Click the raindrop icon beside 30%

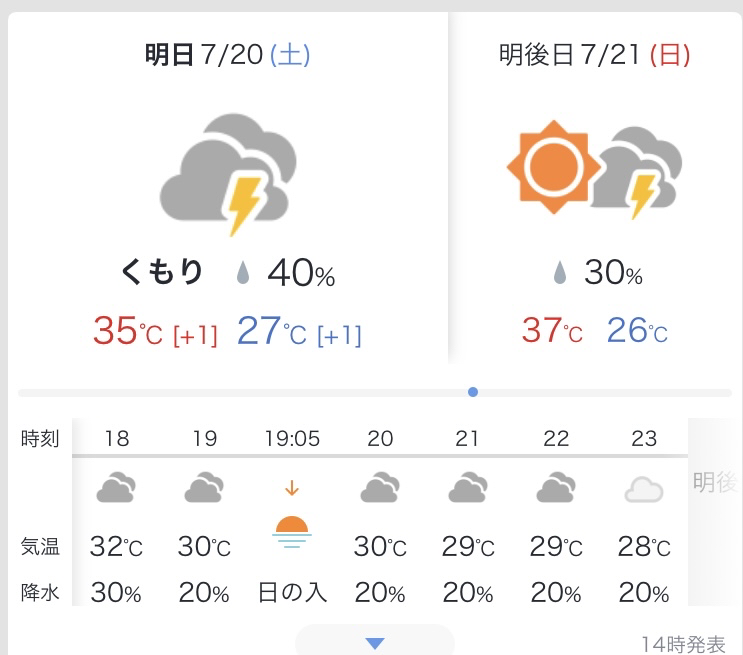pyautogui.click(x=560, y=273)
